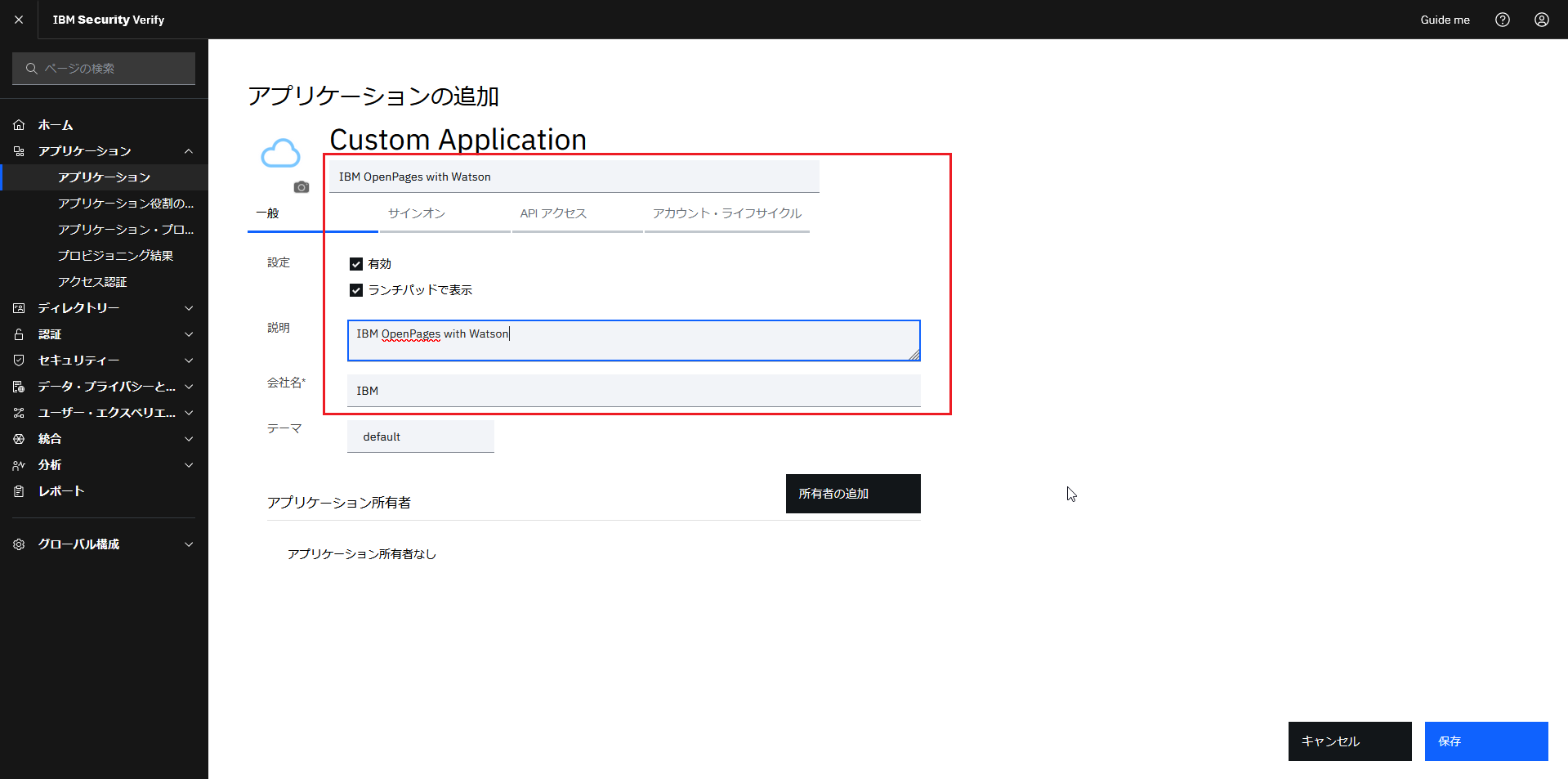Click the gear icon beside グローバル構成

[19, 544]
